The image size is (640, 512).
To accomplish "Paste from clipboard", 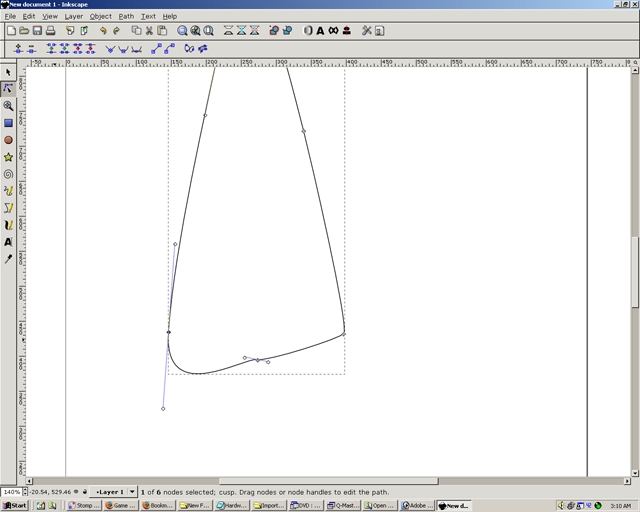I will click(x=162, y=31).
